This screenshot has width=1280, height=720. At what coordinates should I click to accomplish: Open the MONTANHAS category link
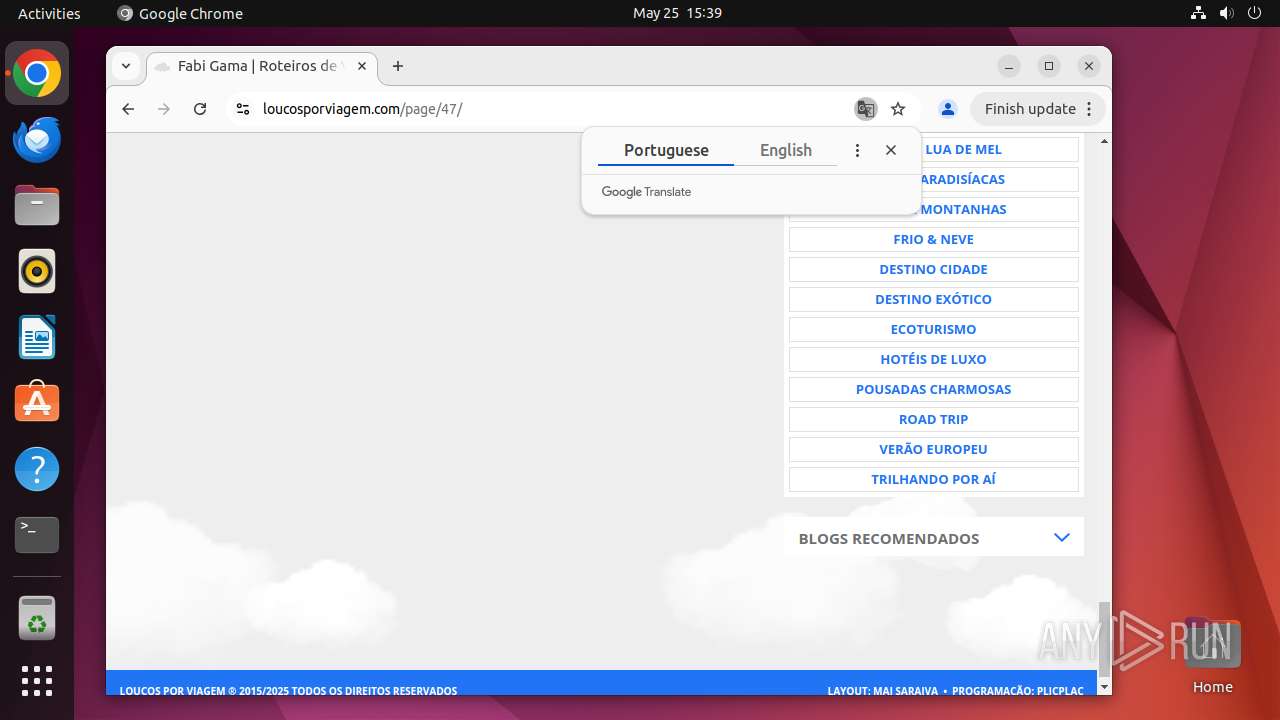pyautogui.click(x=962, y=209)
